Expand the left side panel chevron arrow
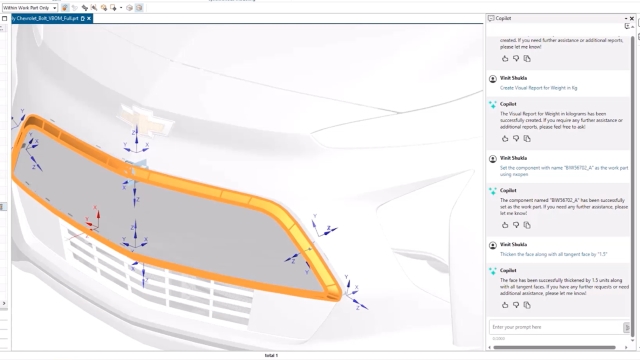The image size is (640, 360). 4,303
